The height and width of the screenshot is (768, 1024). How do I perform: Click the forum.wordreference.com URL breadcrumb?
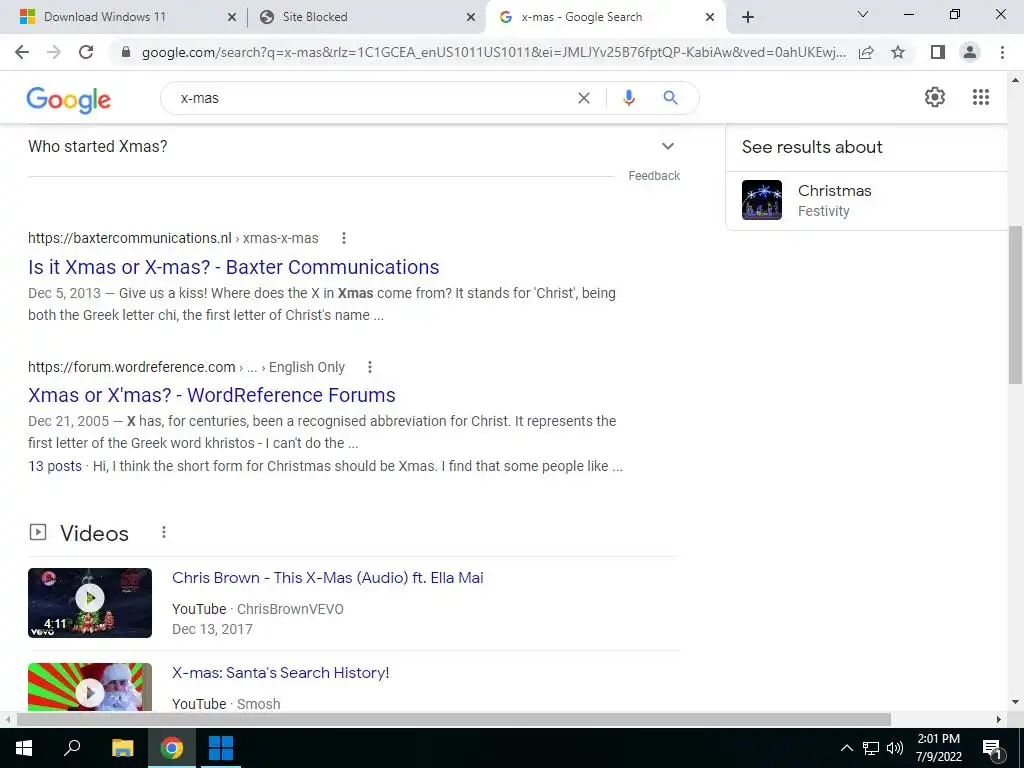[x=186, y=367]
